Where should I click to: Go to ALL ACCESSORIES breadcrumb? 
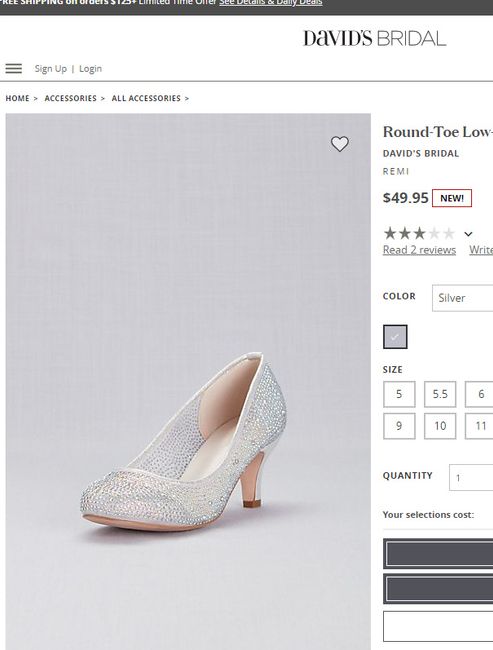(146, 98)
